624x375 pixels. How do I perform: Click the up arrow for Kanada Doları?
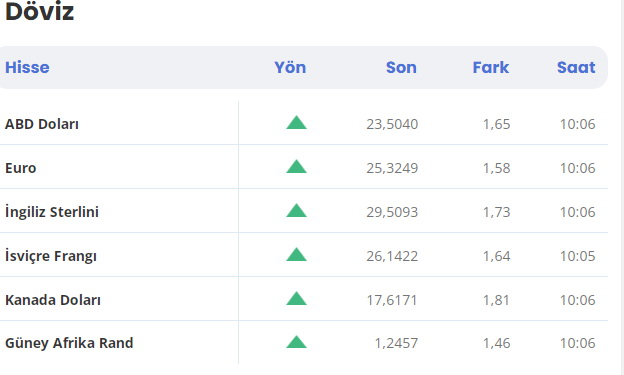click(x=296, y=299)
